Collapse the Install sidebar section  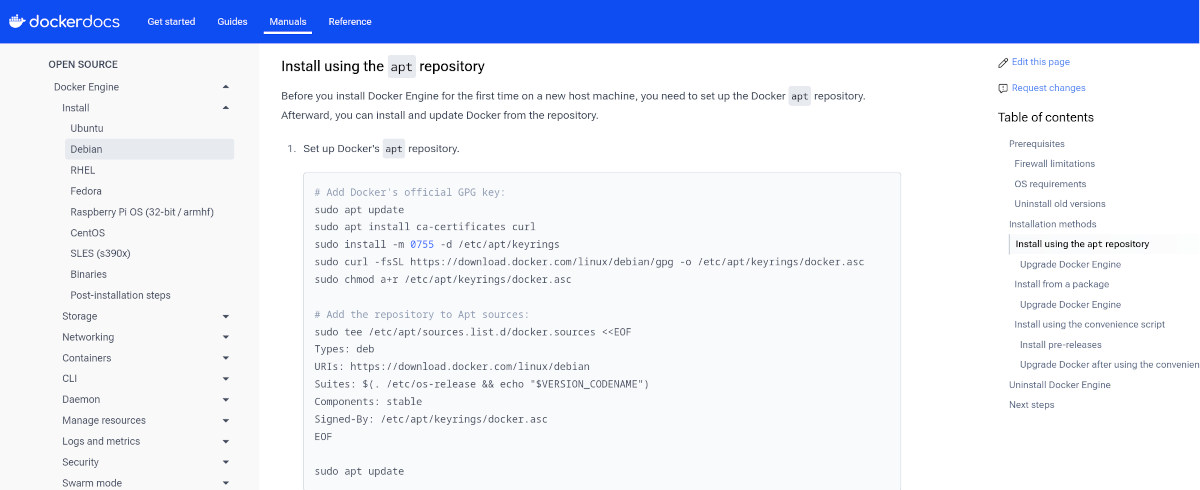(x=226, y=108)
